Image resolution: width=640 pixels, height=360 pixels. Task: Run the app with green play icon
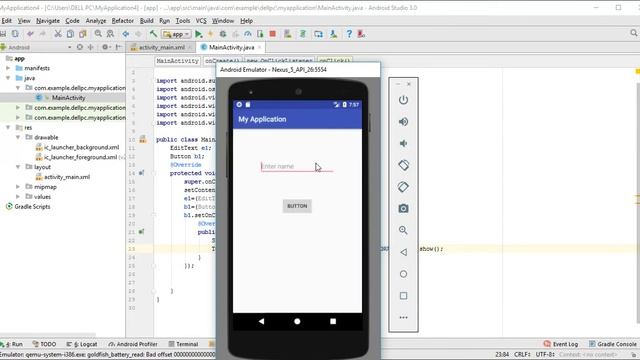click(199, 34)
